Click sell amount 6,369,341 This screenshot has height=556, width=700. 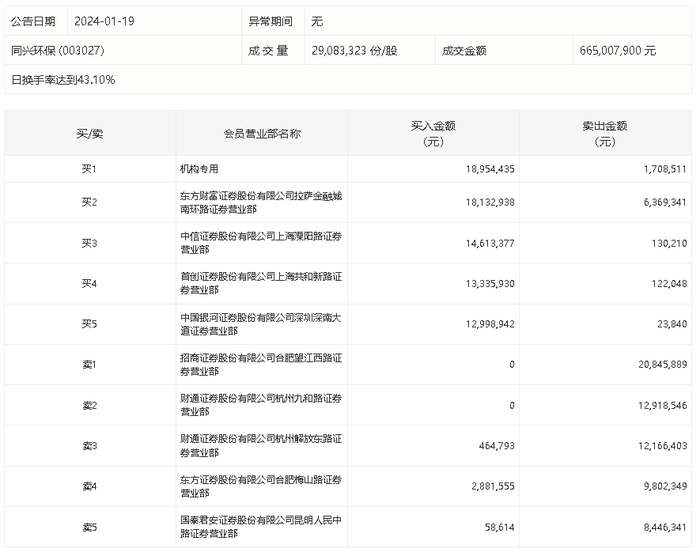pyautogui.click(x=665, y=202)
